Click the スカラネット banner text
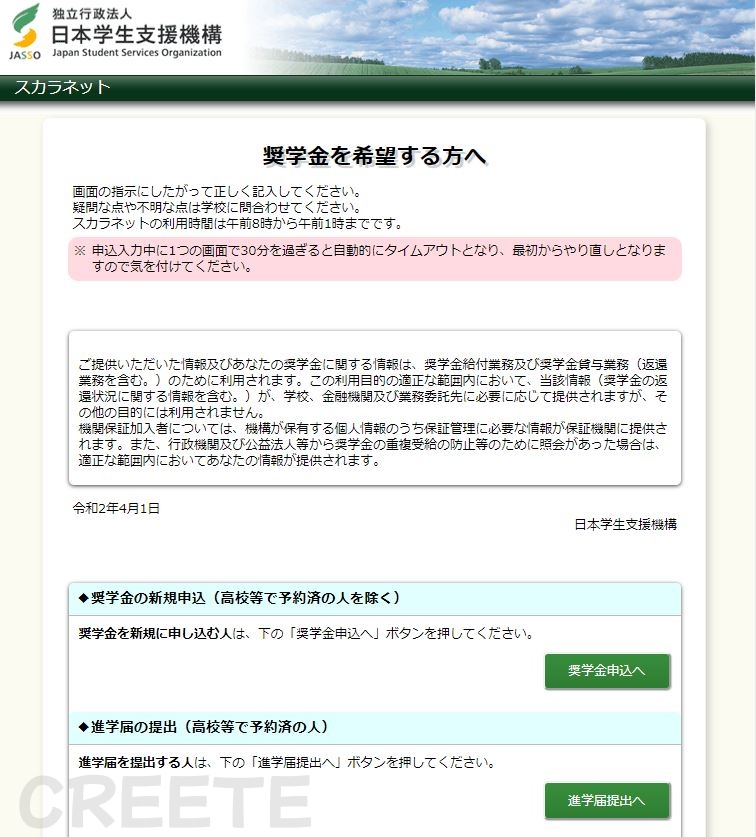Screen dimensions: 756x837 pyautogui.click(x=62, y=87)
